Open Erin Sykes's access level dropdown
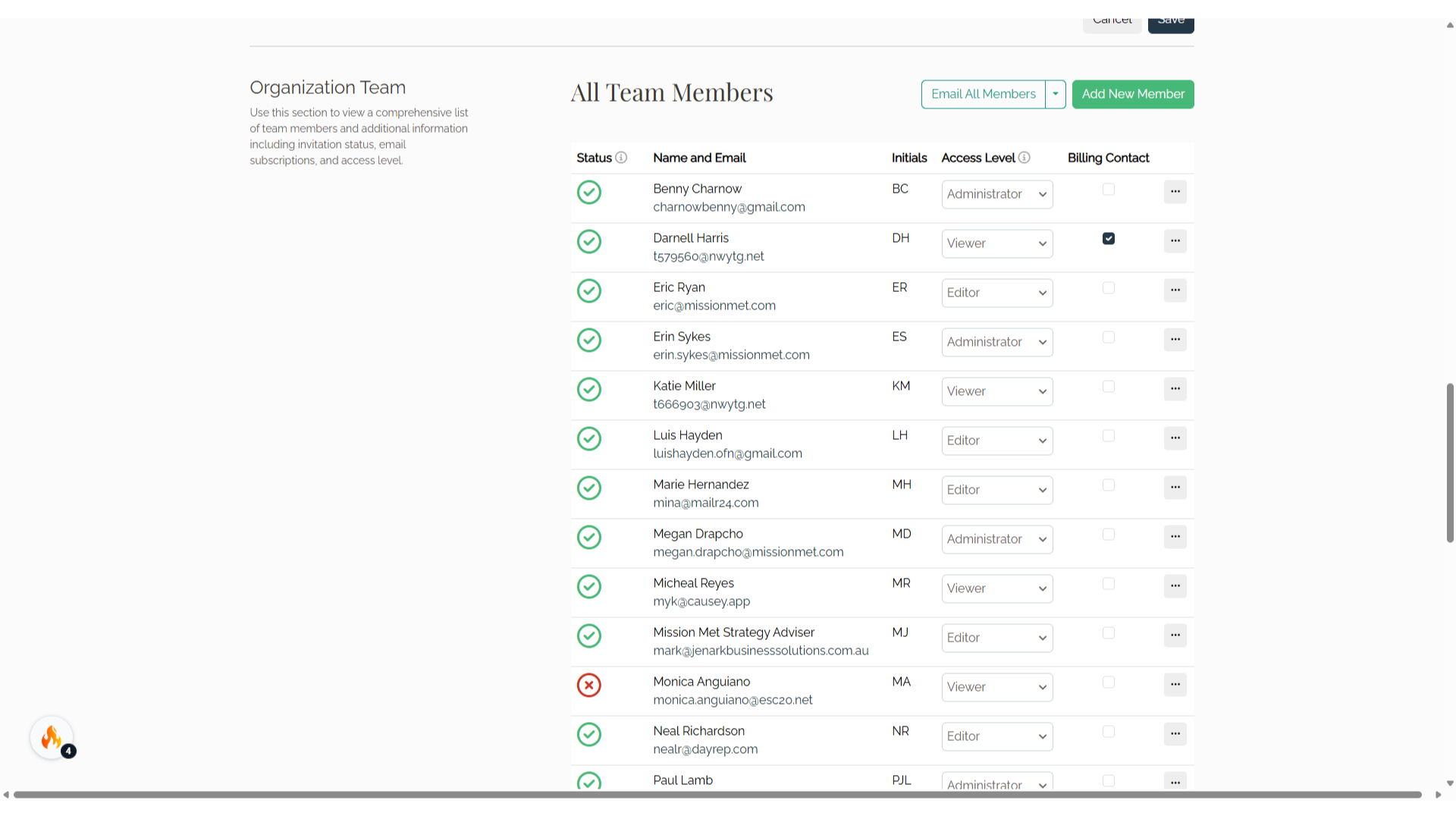The width and height of the screenshot is (1456, 819). pos(997,342)
